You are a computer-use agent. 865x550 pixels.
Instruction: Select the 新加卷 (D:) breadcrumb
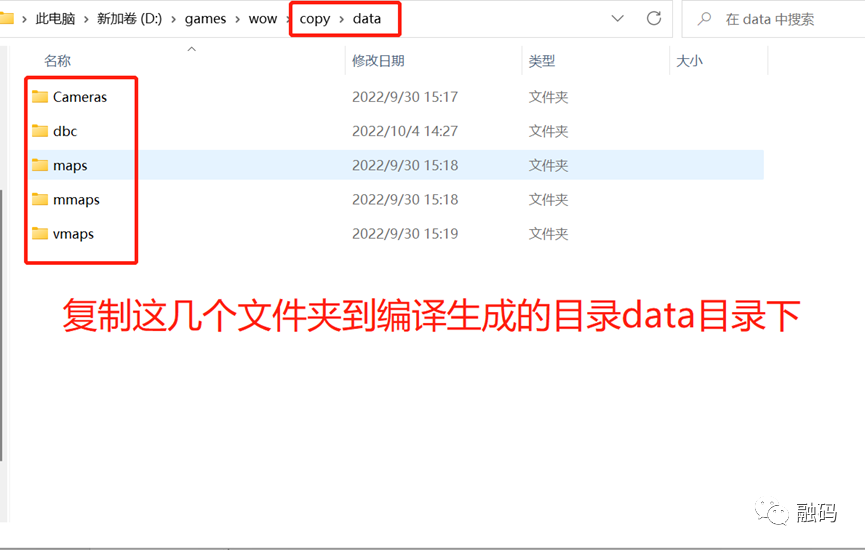[130, 19]
